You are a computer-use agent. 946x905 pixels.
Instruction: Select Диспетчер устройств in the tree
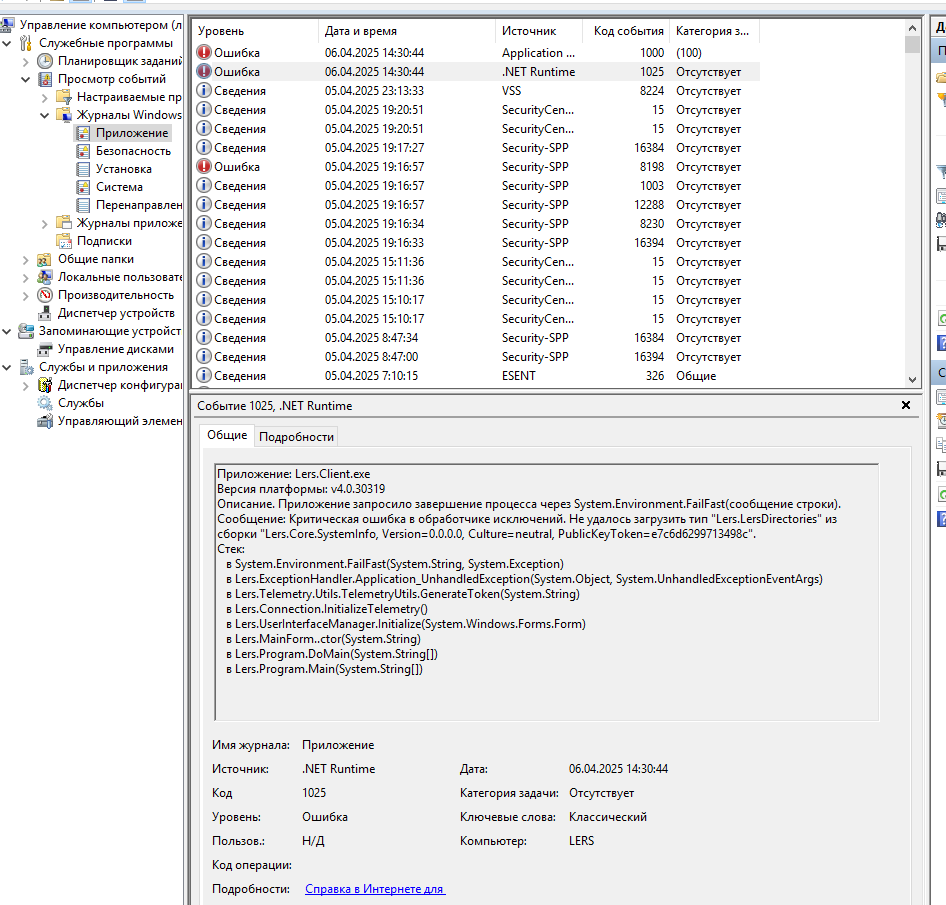pos(116,314)
